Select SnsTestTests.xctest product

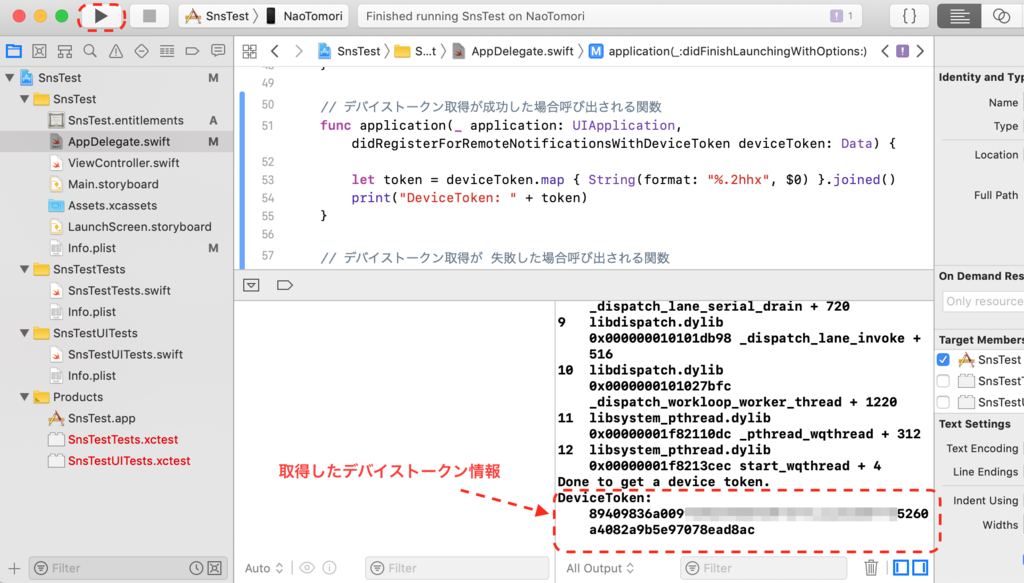click(123, 439)
